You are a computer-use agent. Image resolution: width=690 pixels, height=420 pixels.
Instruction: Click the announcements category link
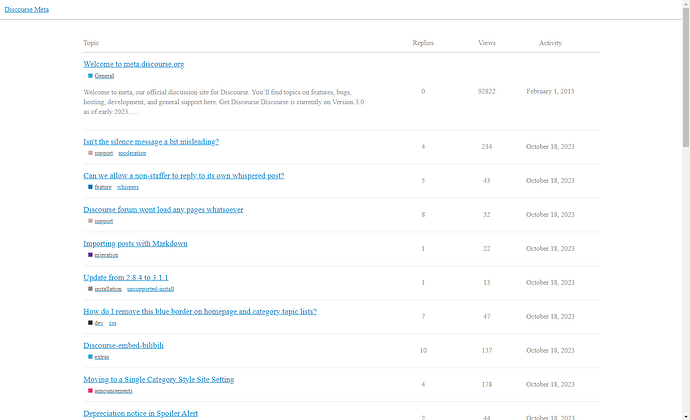pos(113,391)
